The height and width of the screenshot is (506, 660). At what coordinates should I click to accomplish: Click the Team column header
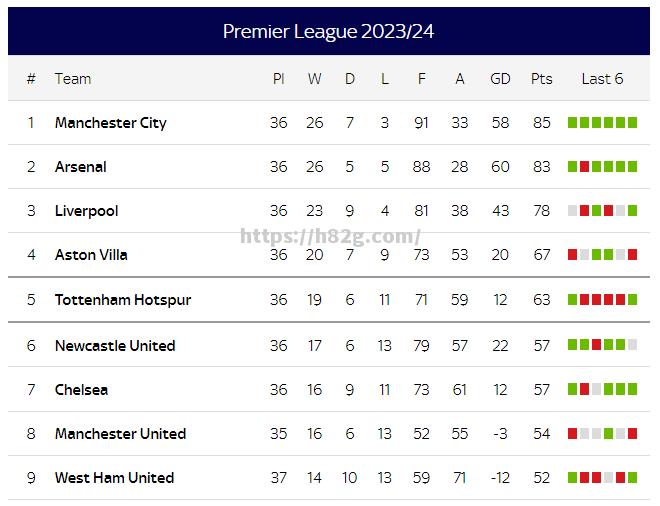(x=72, y=79)
